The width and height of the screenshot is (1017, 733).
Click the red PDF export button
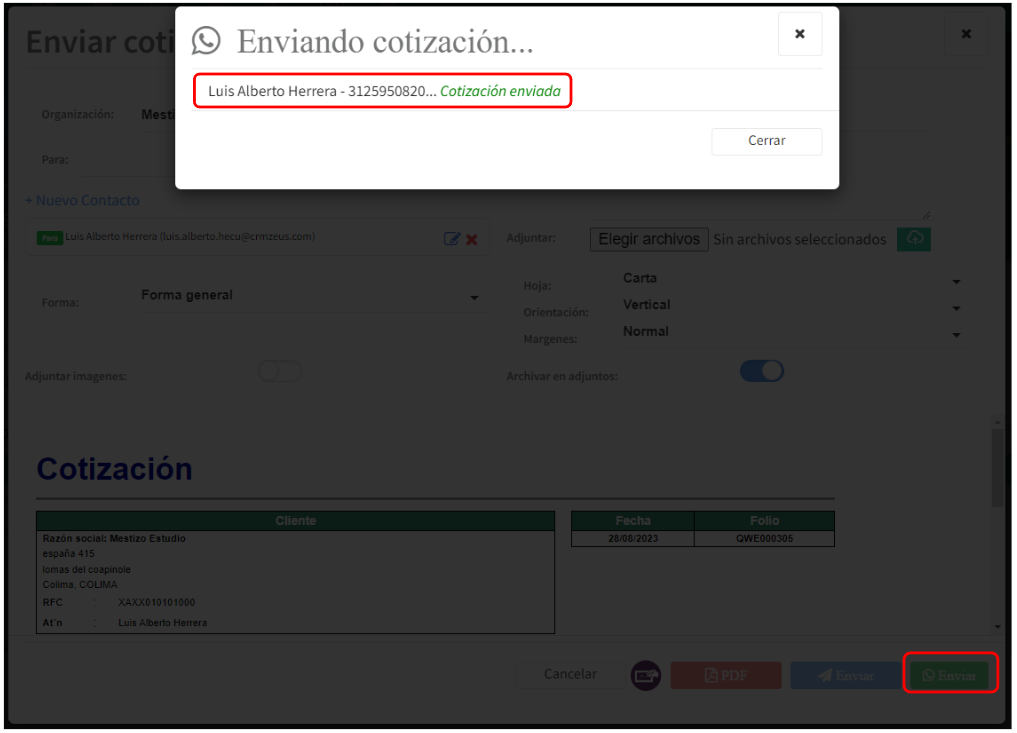[x=725, y=676]
